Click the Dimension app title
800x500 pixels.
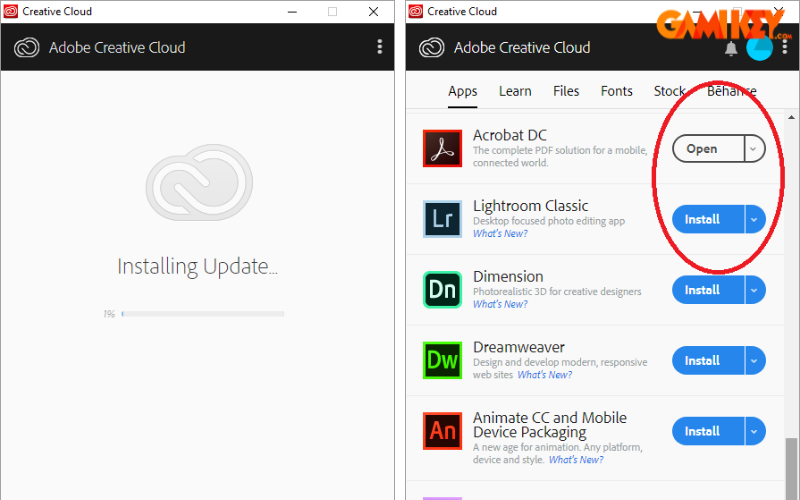(508, 277)
